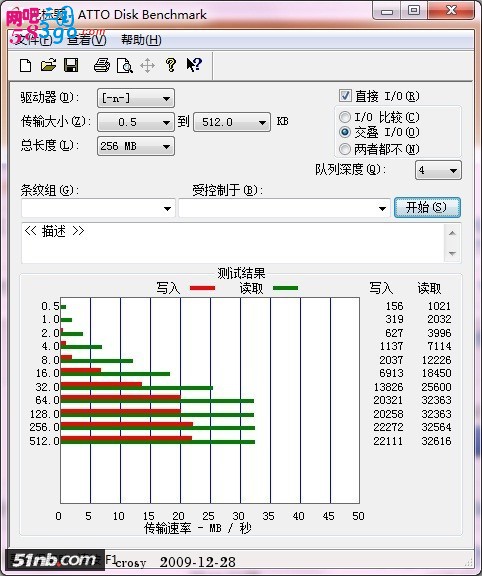The image size is (482, 576).
Task: Open Print Preview icon
Action: pyautogui.click(x=125, y=66)
